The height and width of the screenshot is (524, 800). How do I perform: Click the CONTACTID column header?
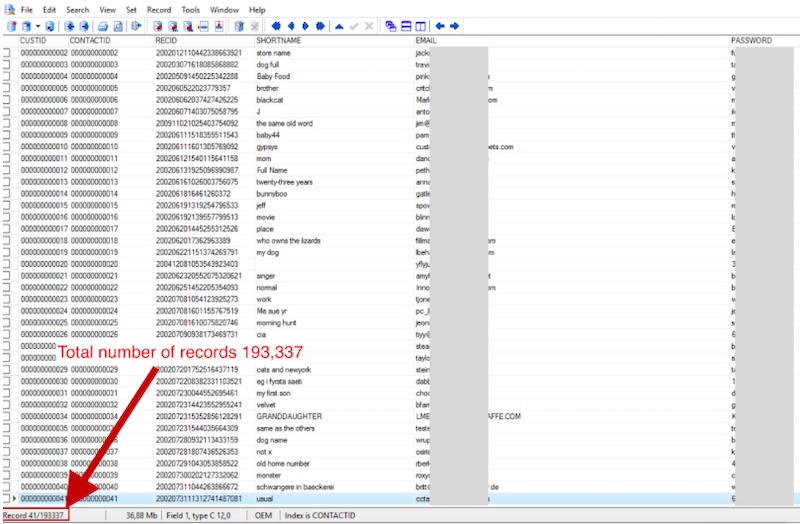click(111, 40)
